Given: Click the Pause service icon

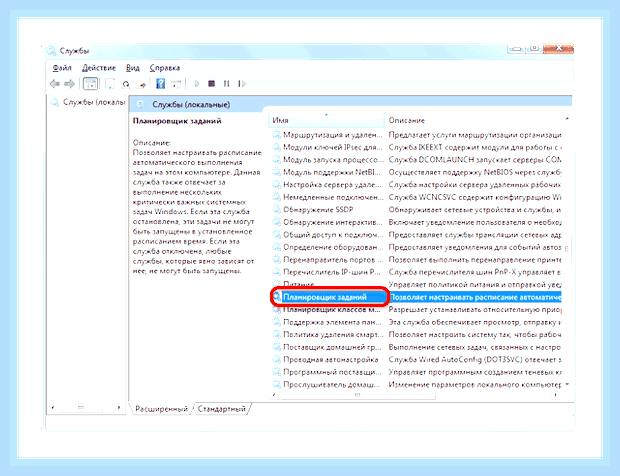Looking at the screenshot, I should 226,84.
